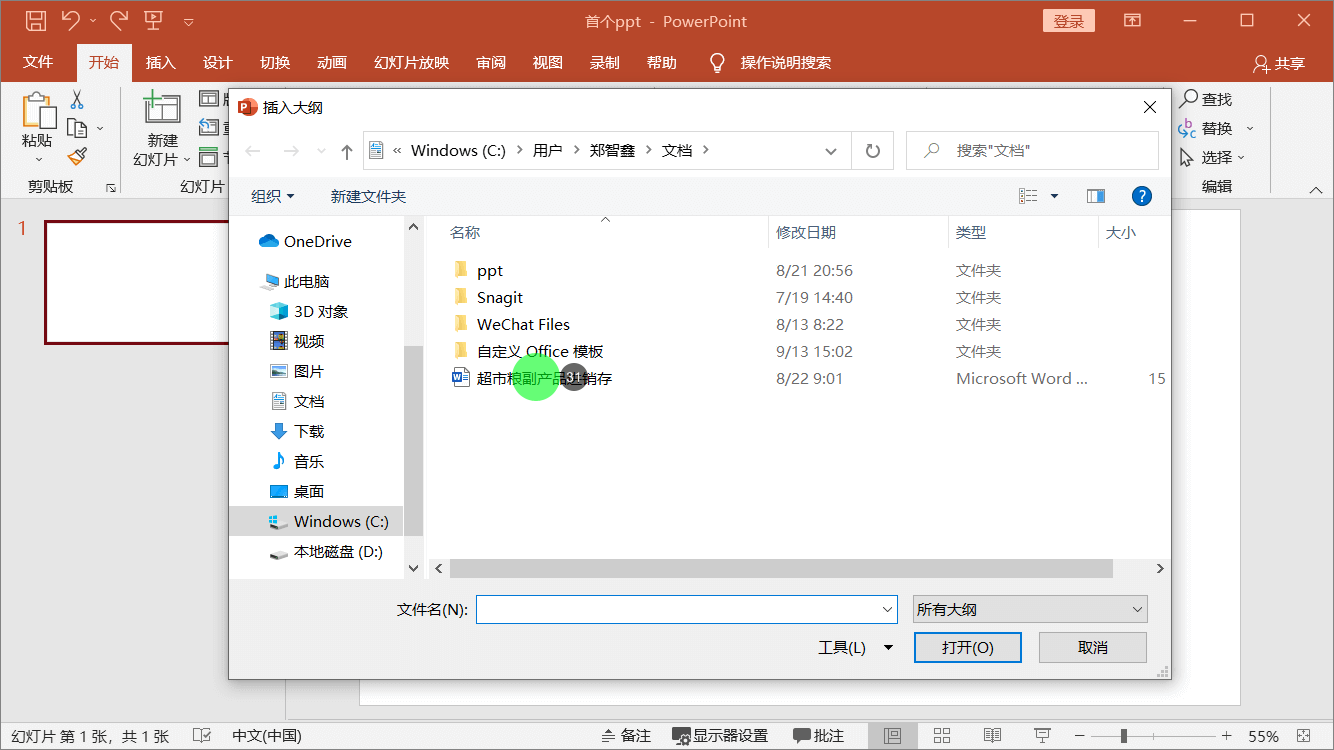Open the 工具 Tools dropdown
Screen dimensions: 1334x750
pos(855,647)
